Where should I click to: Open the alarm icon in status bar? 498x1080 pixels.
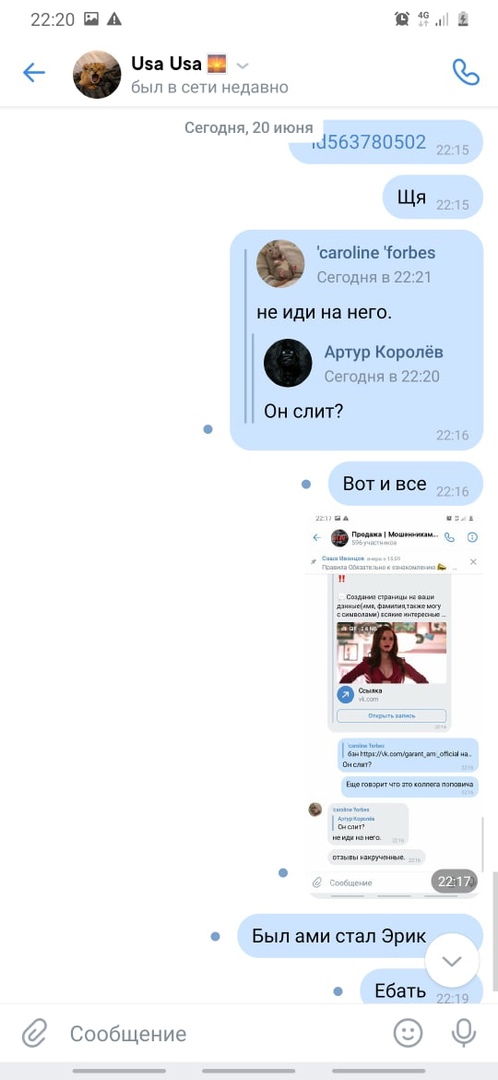pyautogui.click(x=402, y=19)
